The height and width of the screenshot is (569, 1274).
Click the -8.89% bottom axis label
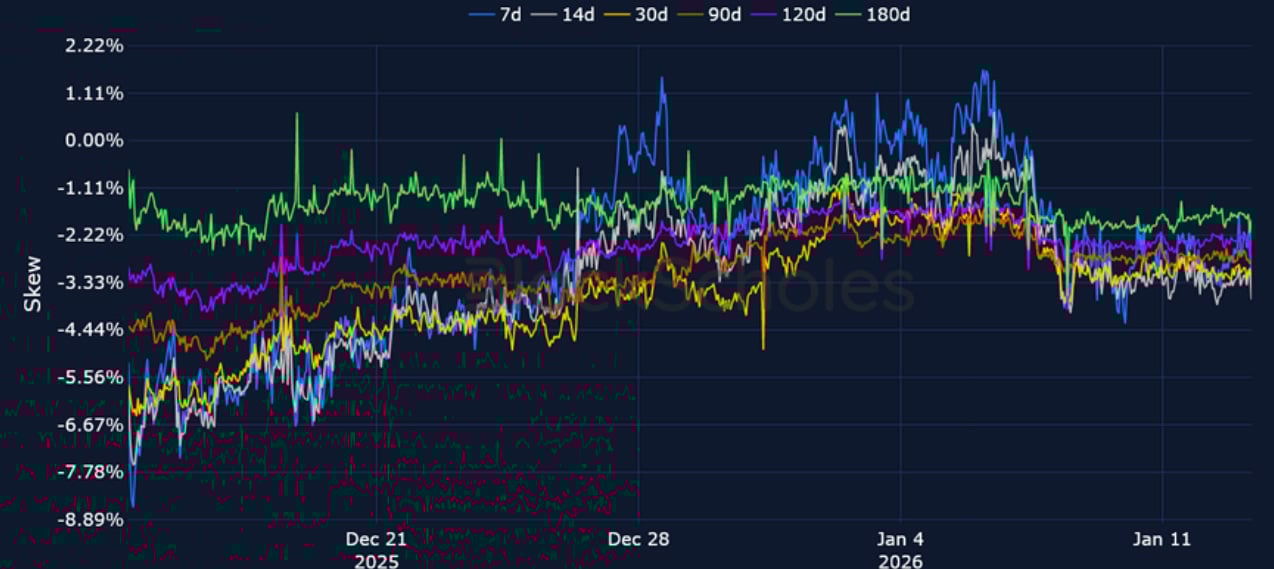coord(93,519)
